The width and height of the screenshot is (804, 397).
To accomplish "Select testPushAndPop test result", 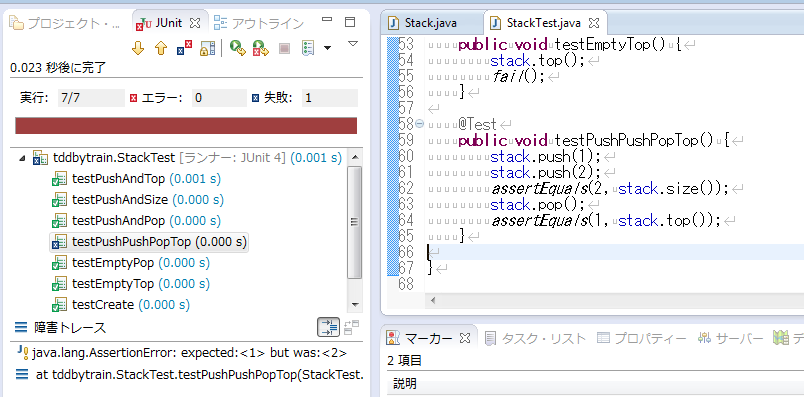I will coord(136,221).
